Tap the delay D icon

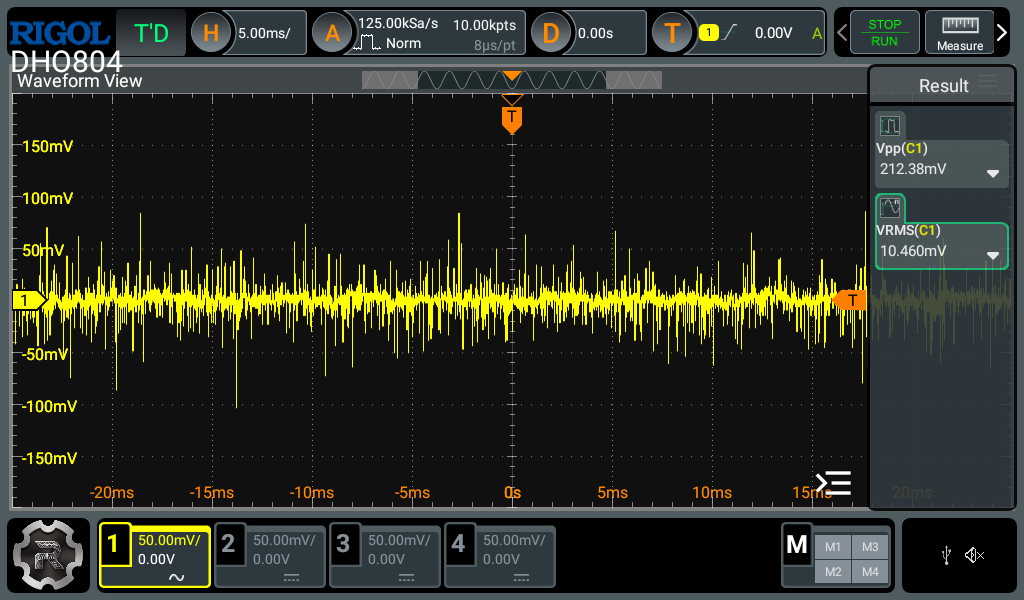point(550,33)
